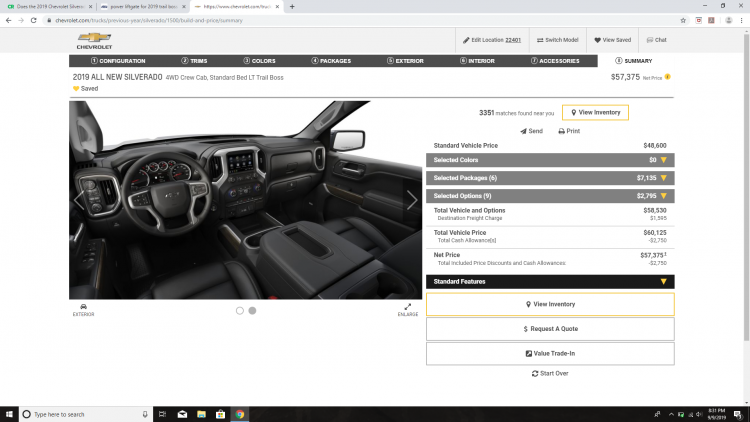
Task: Click the Net Price info icon
Action: 668,77
